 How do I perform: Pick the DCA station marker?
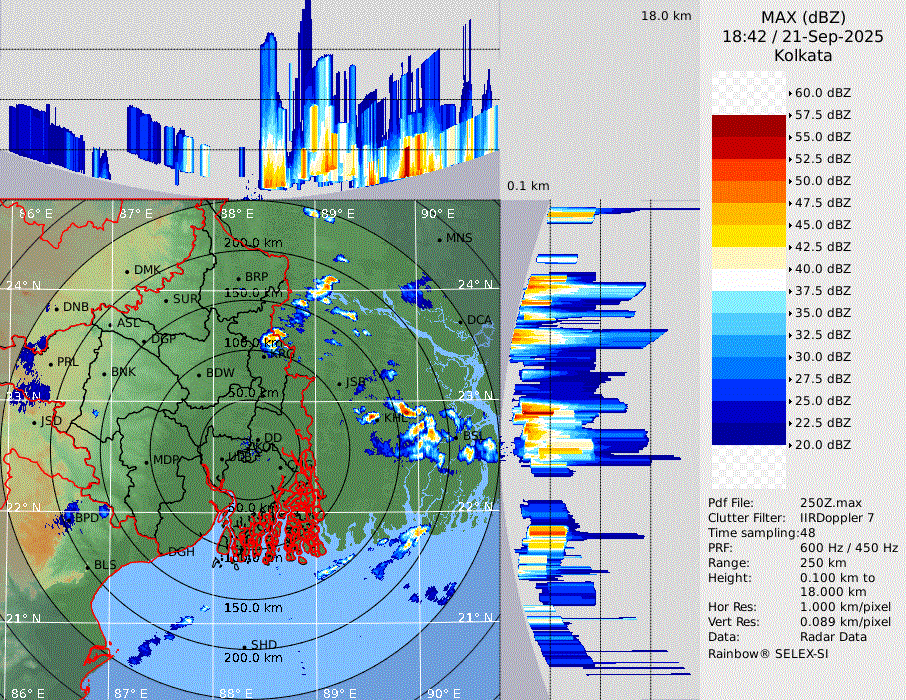tap(462, 320)
